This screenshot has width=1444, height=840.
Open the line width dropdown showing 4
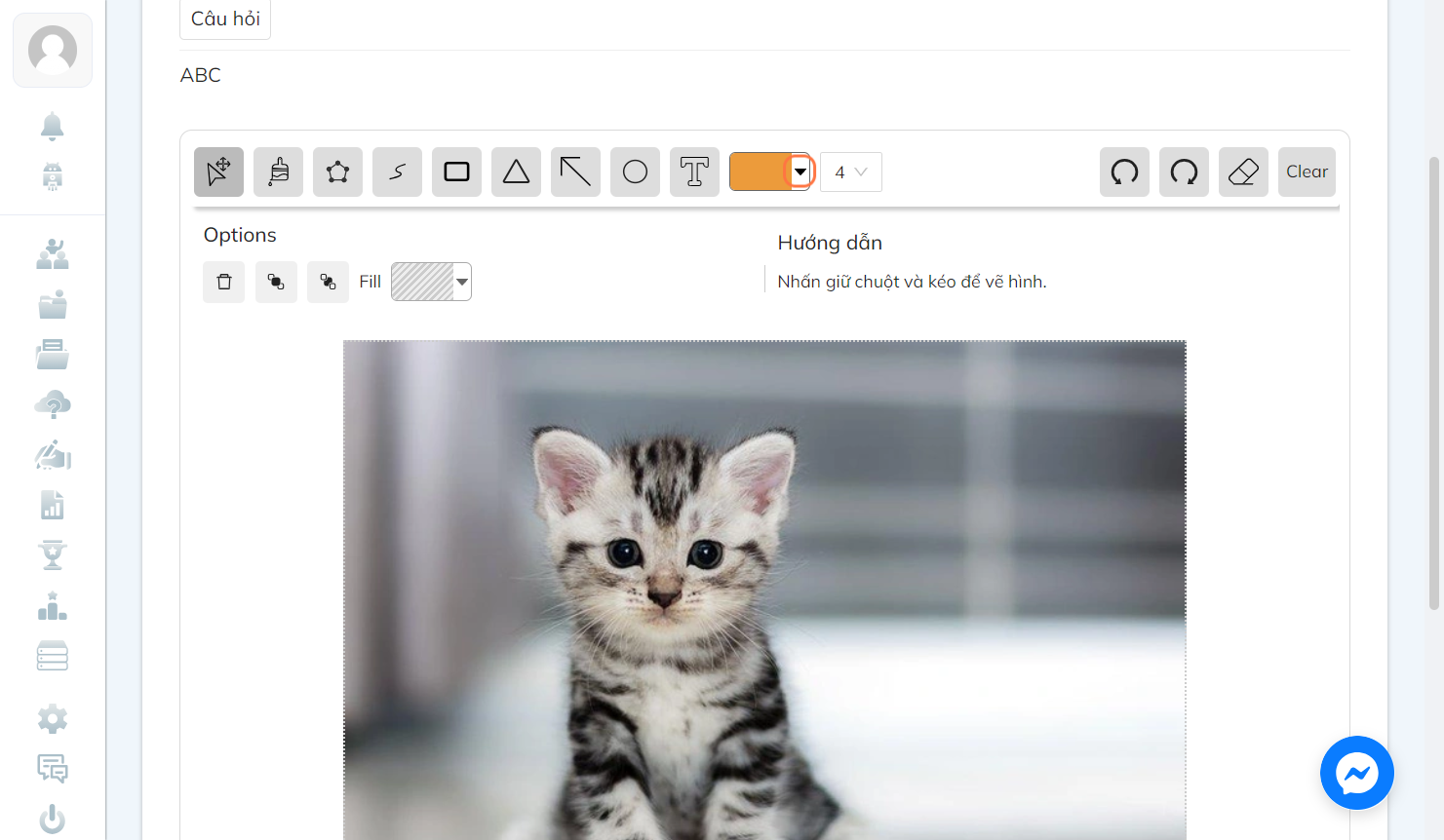click(851, 172)
